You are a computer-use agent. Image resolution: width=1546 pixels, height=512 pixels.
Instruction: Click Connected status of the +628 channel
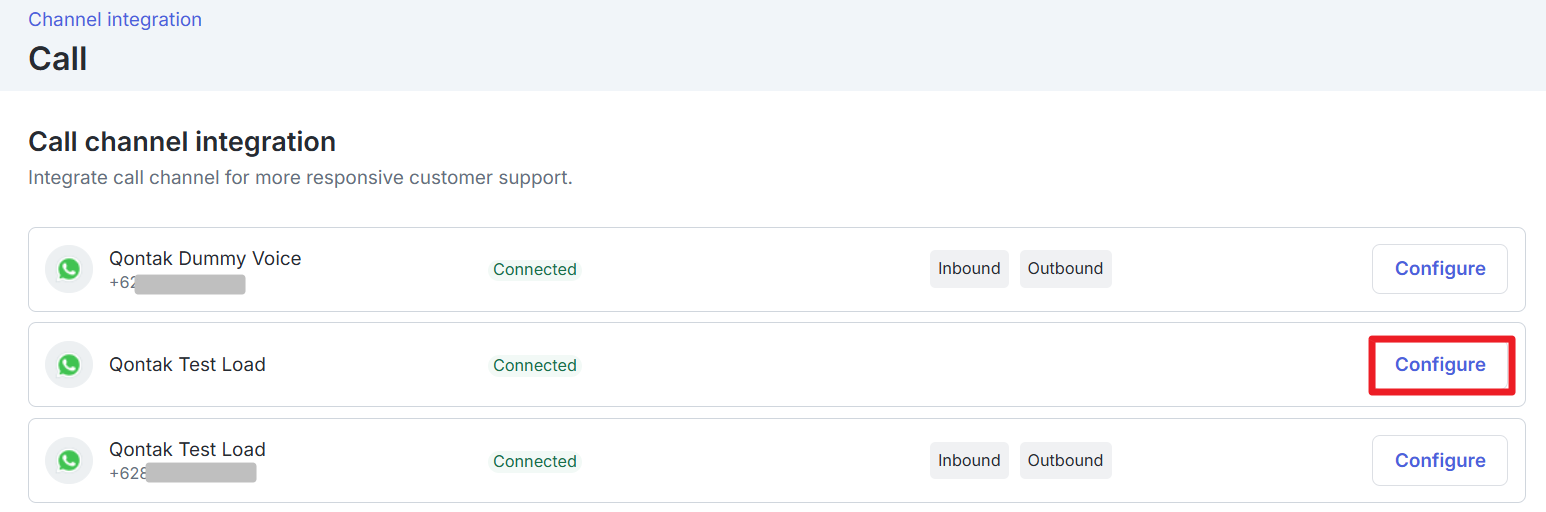coord(534,462)
